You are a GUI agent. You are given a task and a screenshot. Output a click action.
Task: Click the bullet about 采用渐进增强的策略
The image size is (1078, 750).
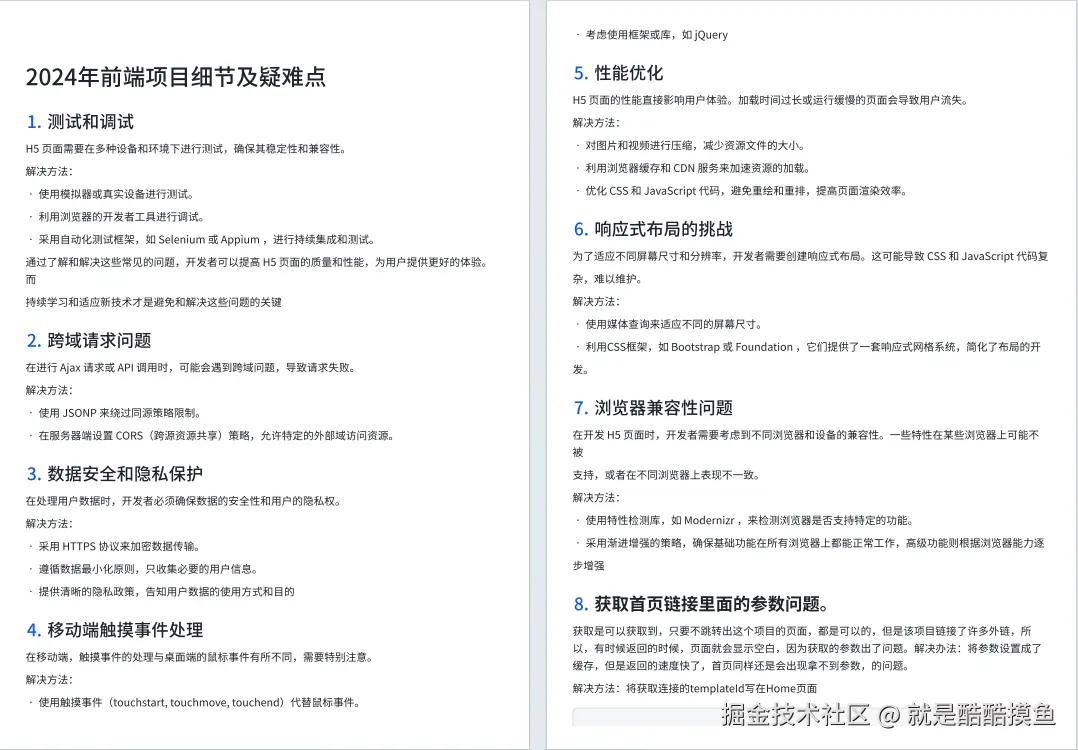click(808, 553)
